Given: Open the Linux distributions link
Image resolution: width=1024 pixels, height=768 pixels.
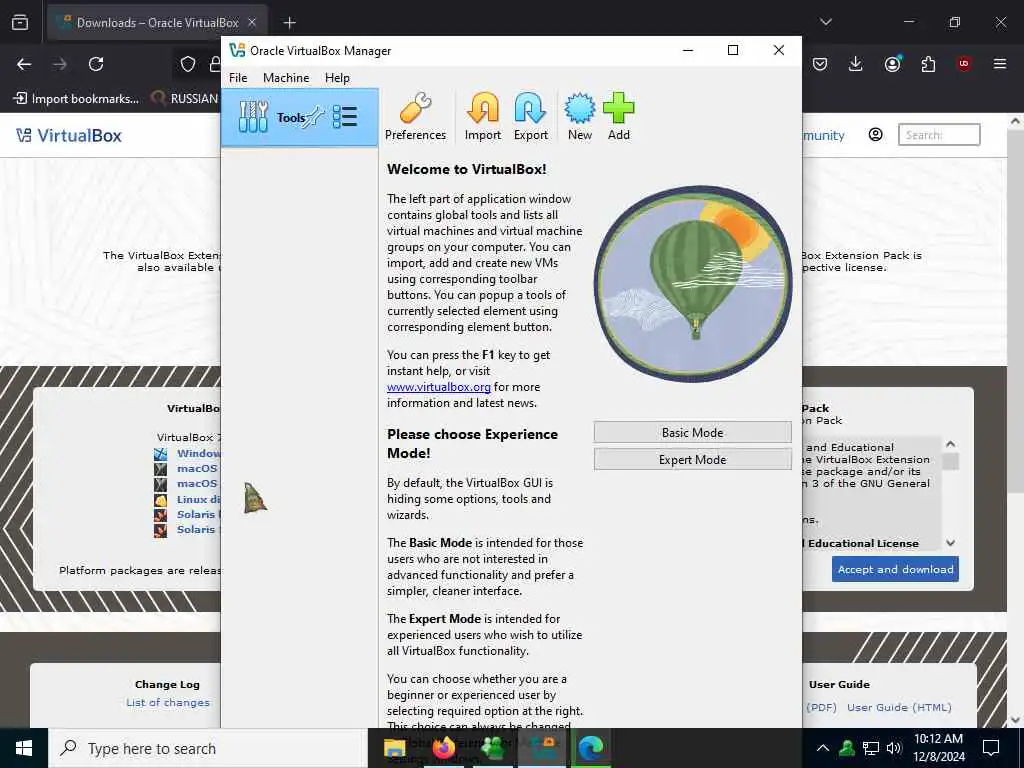Looking at the screenshot, I should coord(199,499).
